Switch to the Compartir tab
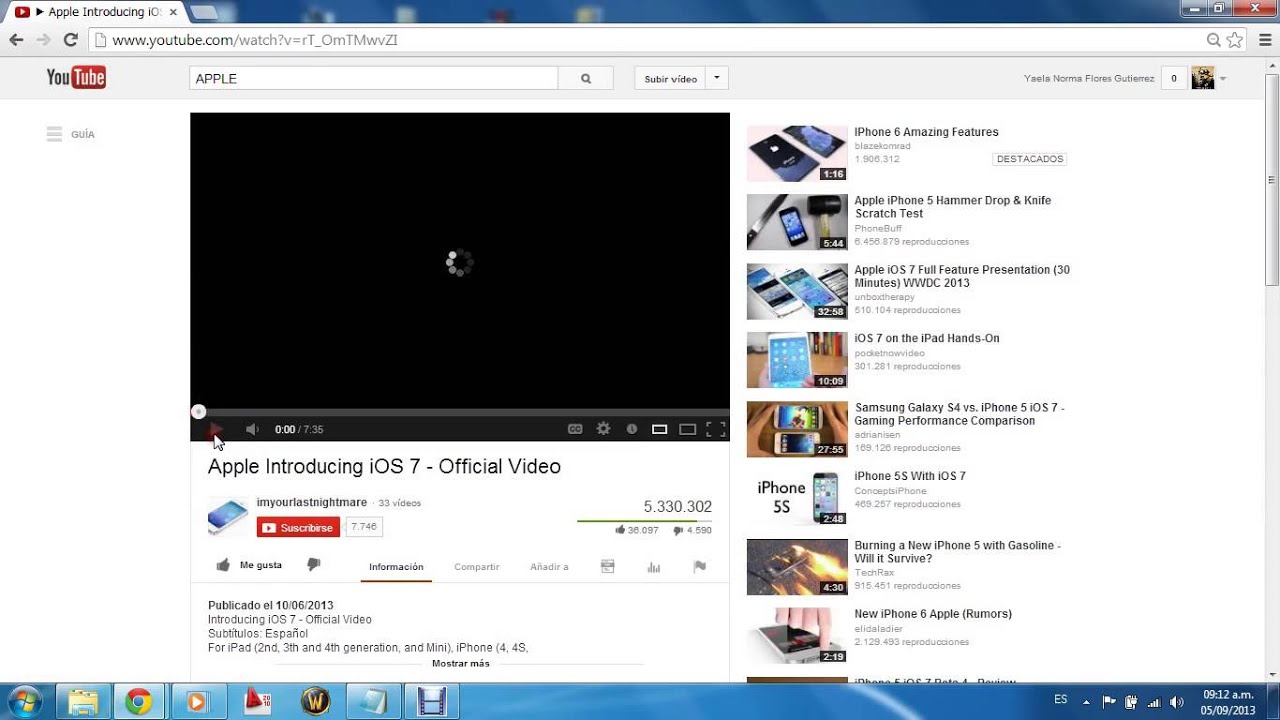The width and height of the screenshot is (1280, 720). 477,567
